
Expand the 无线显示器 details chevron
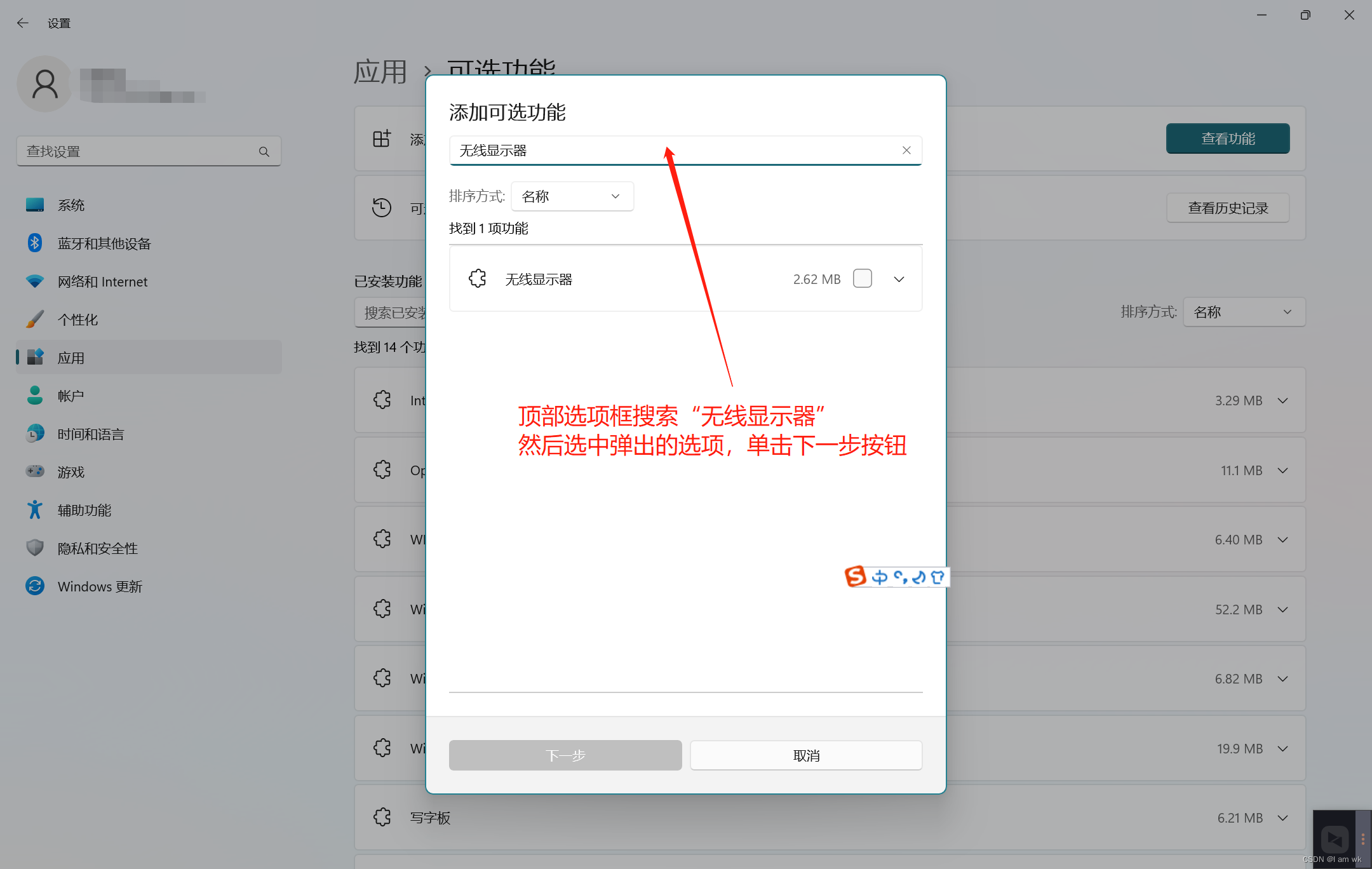click(x=899, y=279)
